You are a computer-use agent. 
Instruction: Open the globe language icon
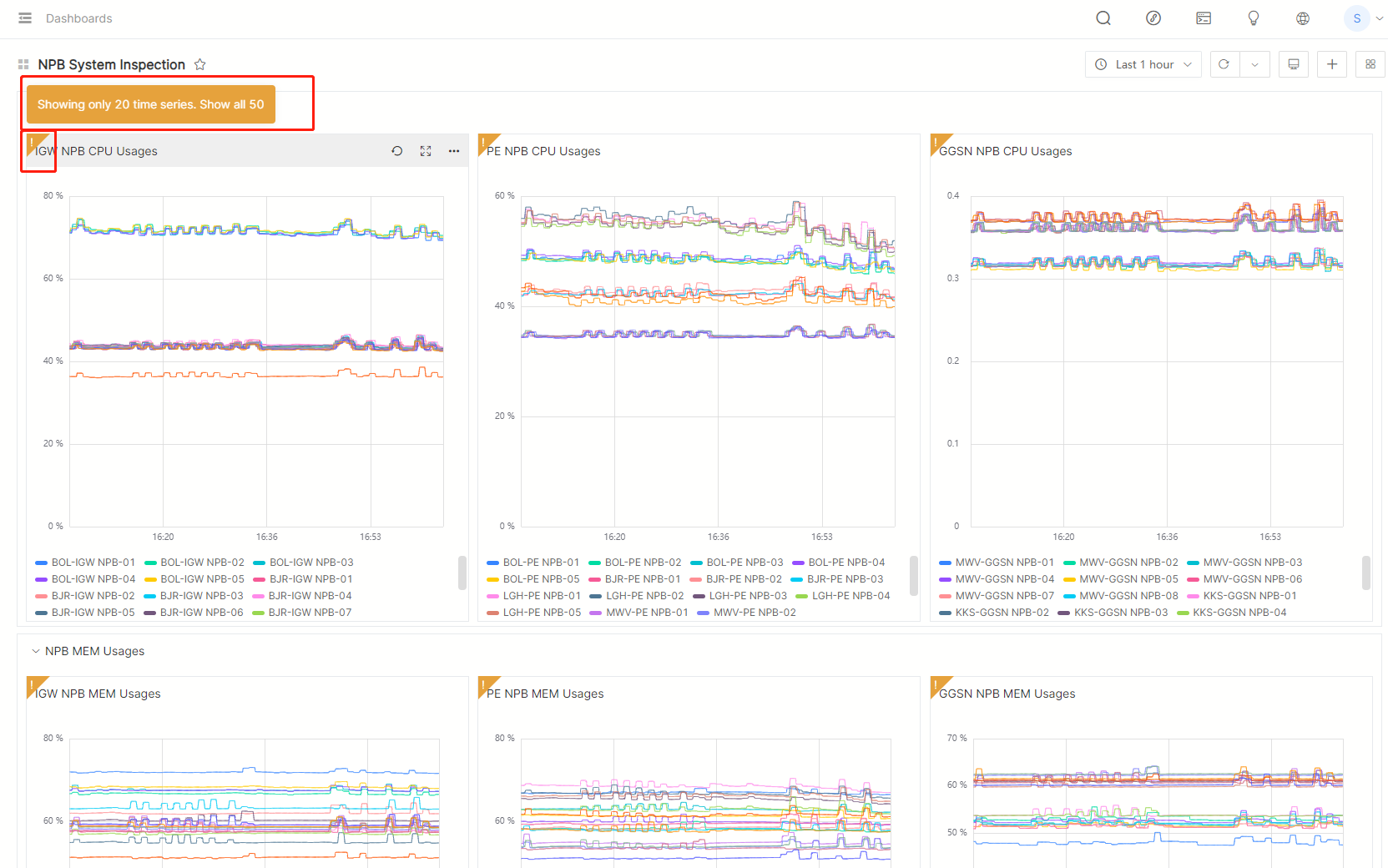point(1303,18)
